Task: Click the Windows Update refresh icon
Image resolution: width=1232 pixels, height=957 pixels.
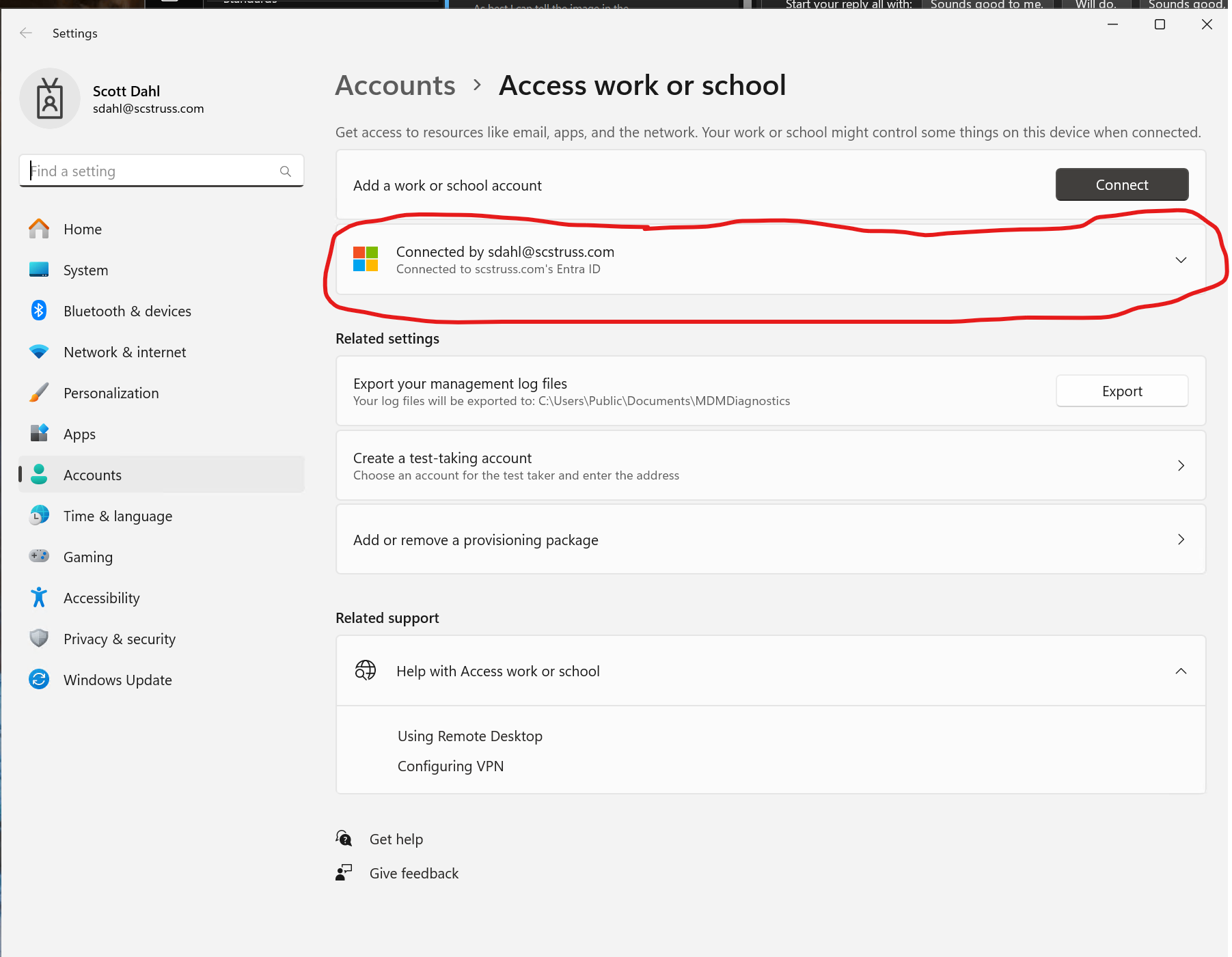Action: tap(39, 680)
